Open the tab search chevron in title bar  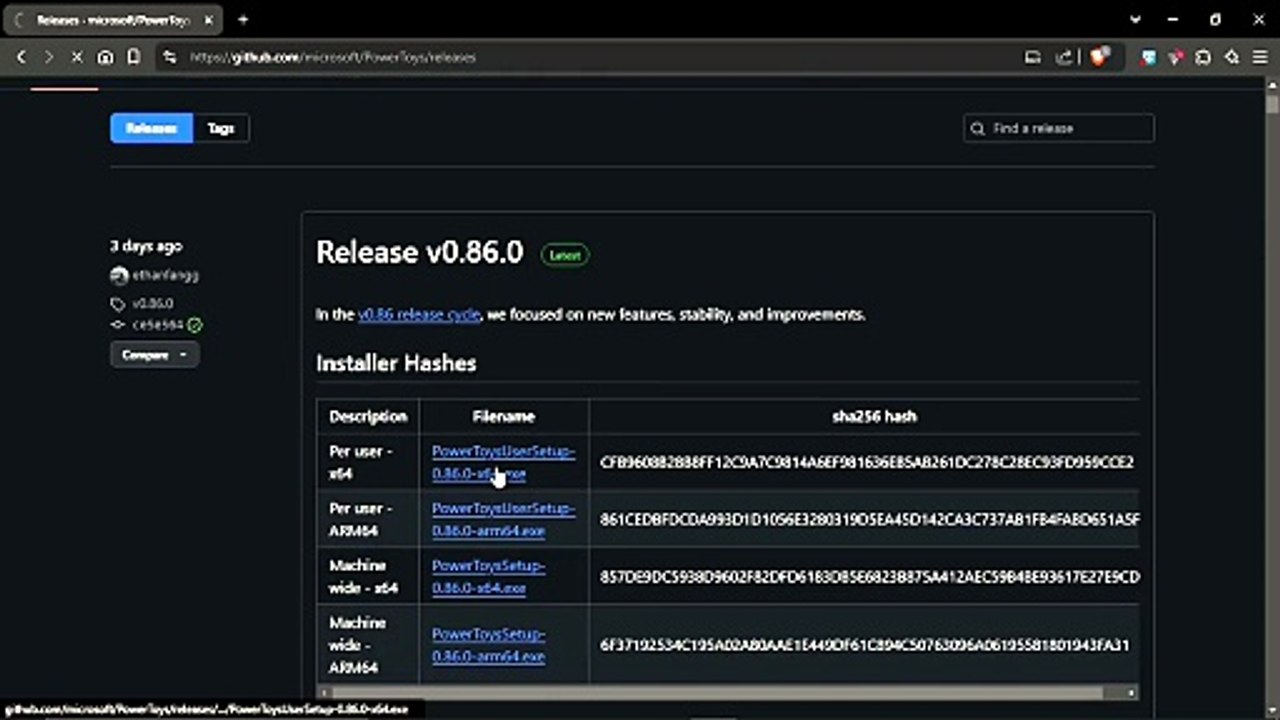(1135, 19)
